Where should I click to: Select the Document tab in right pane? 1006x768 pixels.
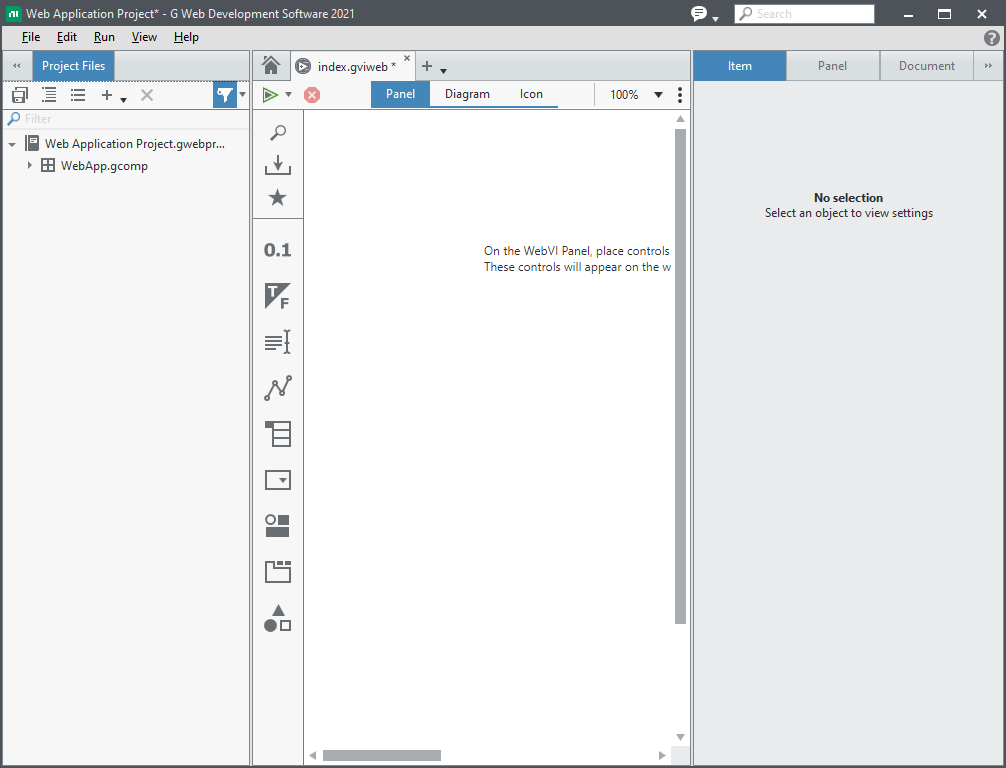pos(926,66)
